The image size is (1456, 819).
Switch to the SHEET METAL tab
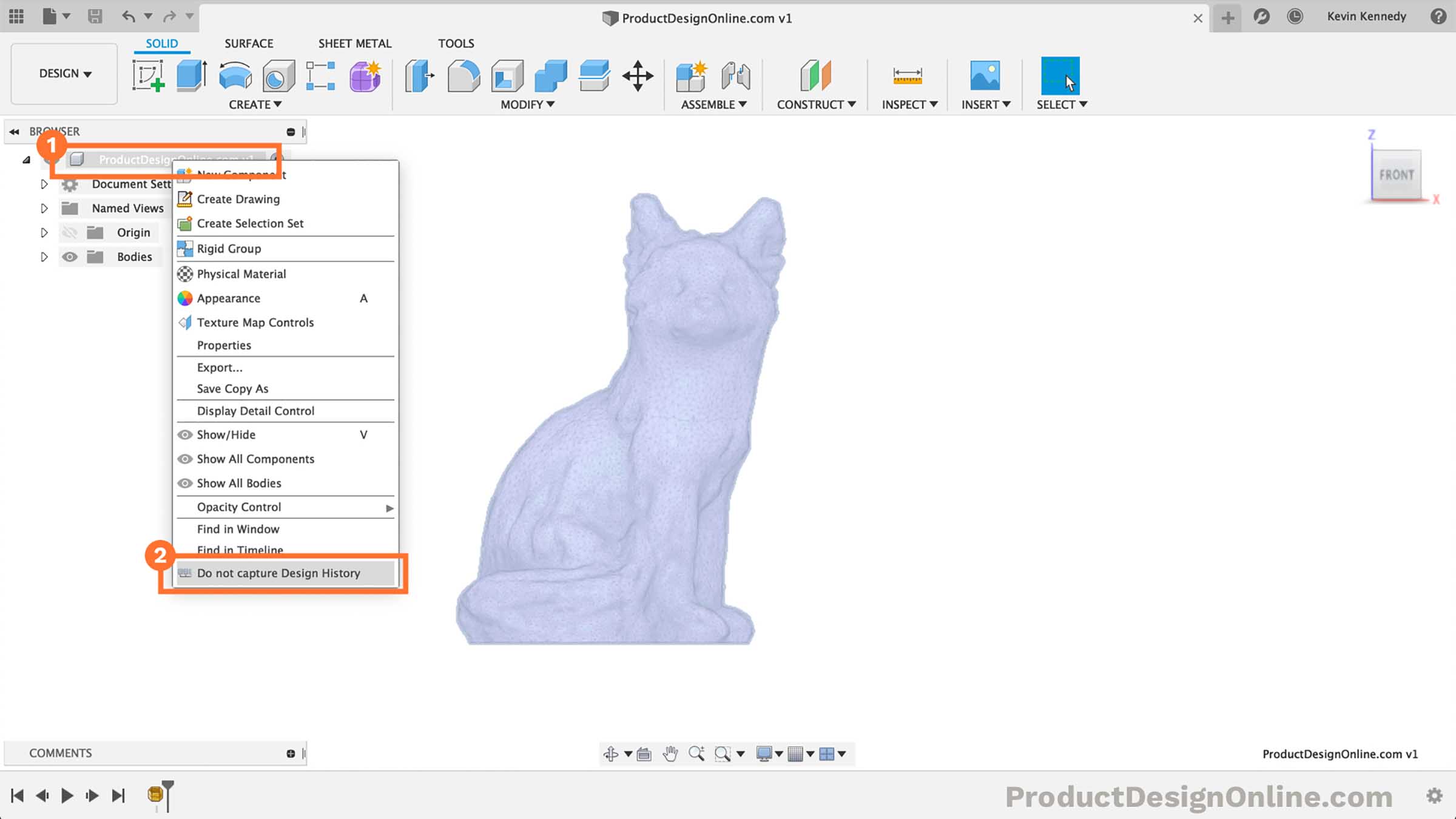(355, 44)
